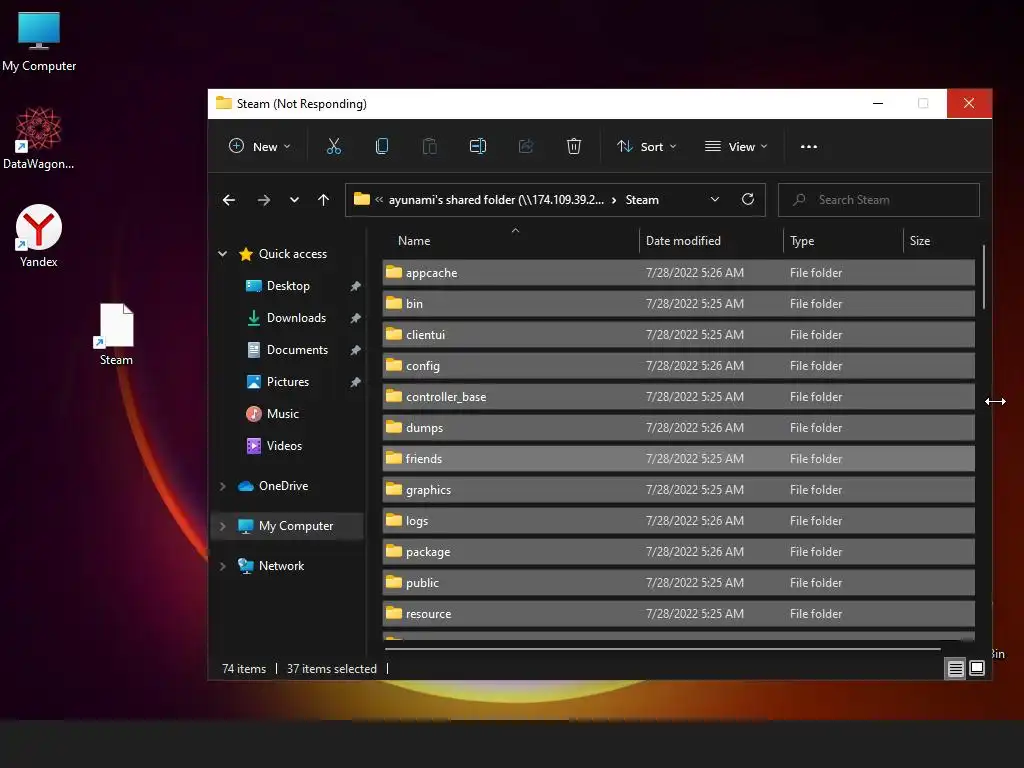
Task: Open the Sort options dropdown
Action: pos(647,146)
